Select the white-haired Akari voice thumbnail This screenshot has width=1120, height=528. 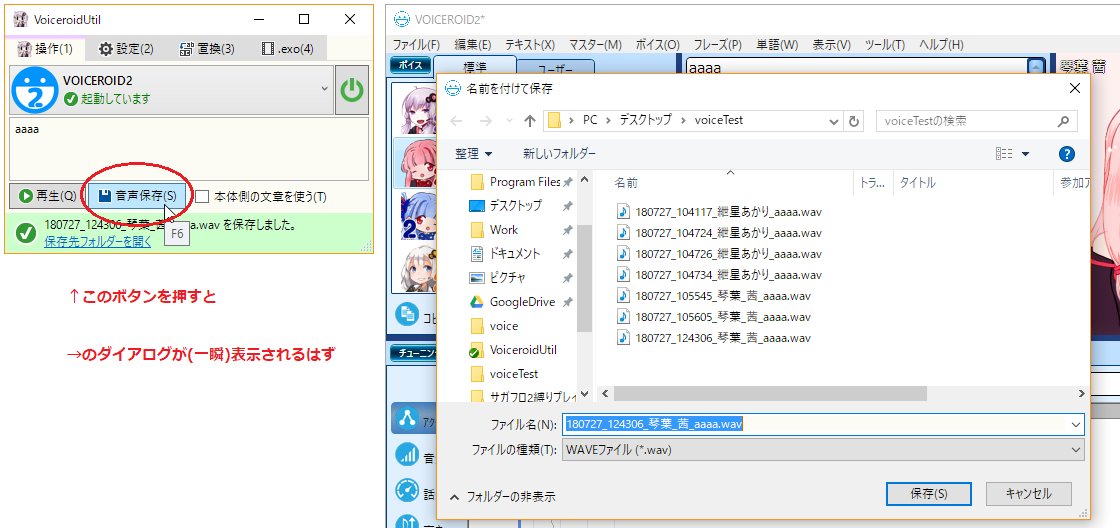click(x=415, y=268)
